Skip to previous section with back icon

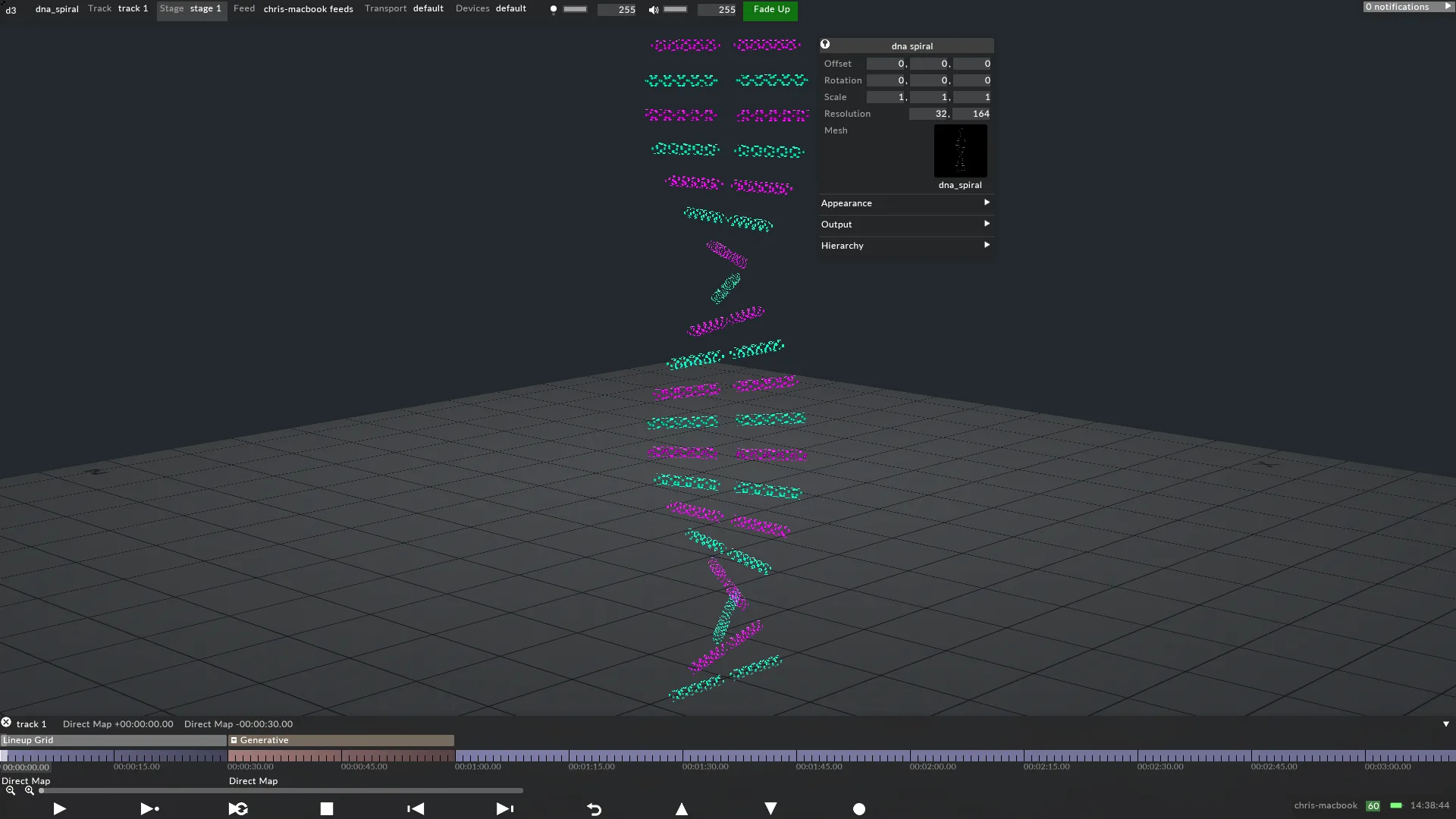(416, 808)
